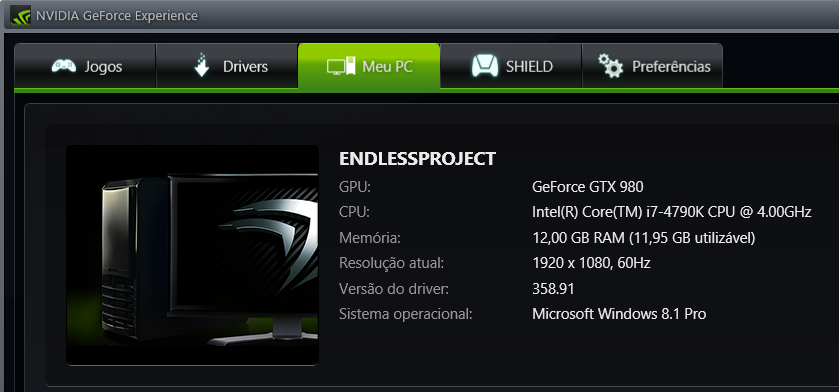Viewport: 839px width, 392px height.
Task: Click the GeForce GTX 980 GPU value
Action: [x=588, y=187]
